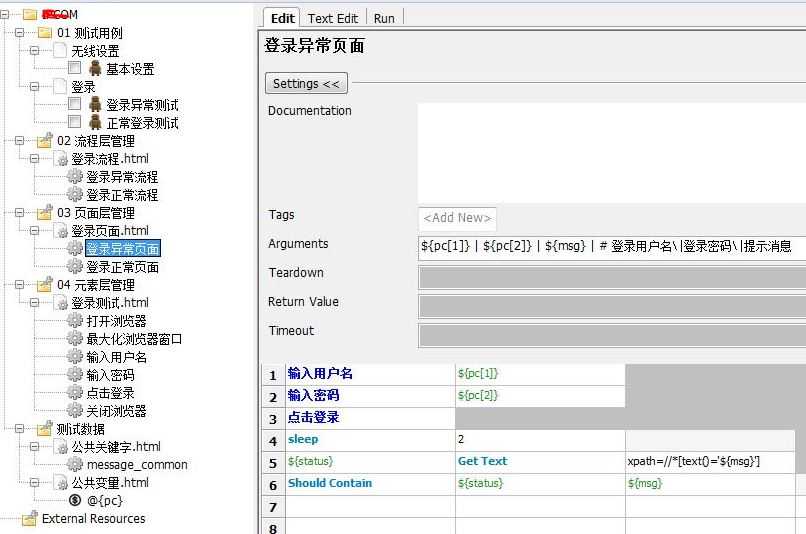Screen dimensions: 806x534
Task: Select row 3 keyword cell 点击登录
Action: [x=370, y=418]
